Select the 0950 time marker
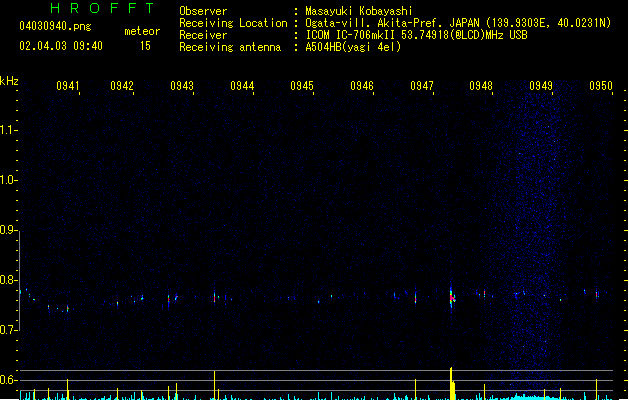The image size is (629, 400). pos(601,85)
